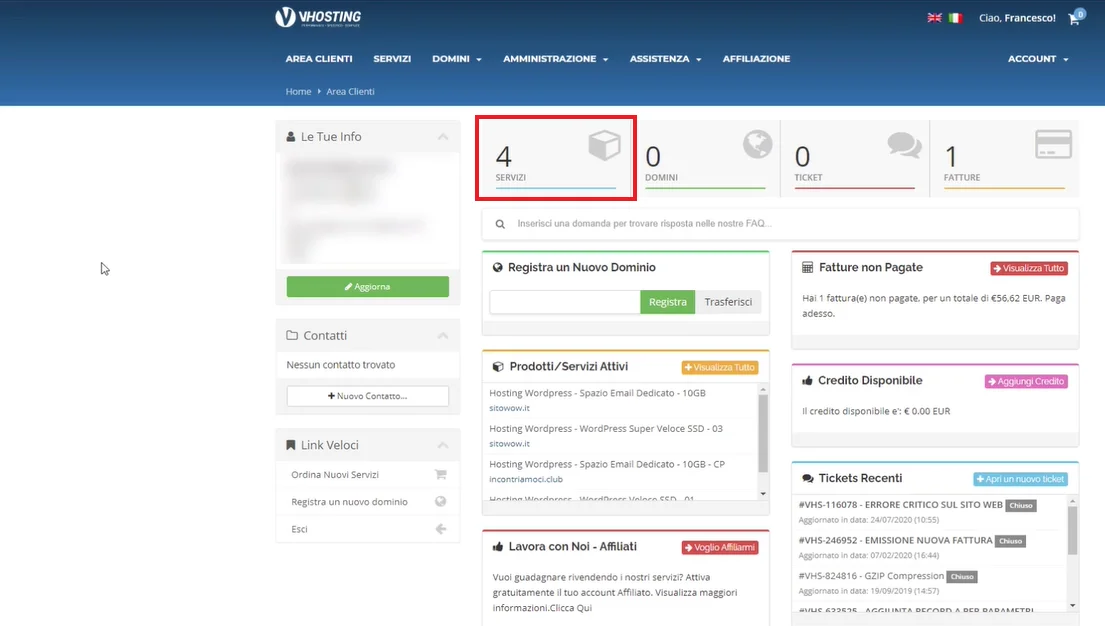Click thumbs-up icon beside Credito Disponibile

807,381
